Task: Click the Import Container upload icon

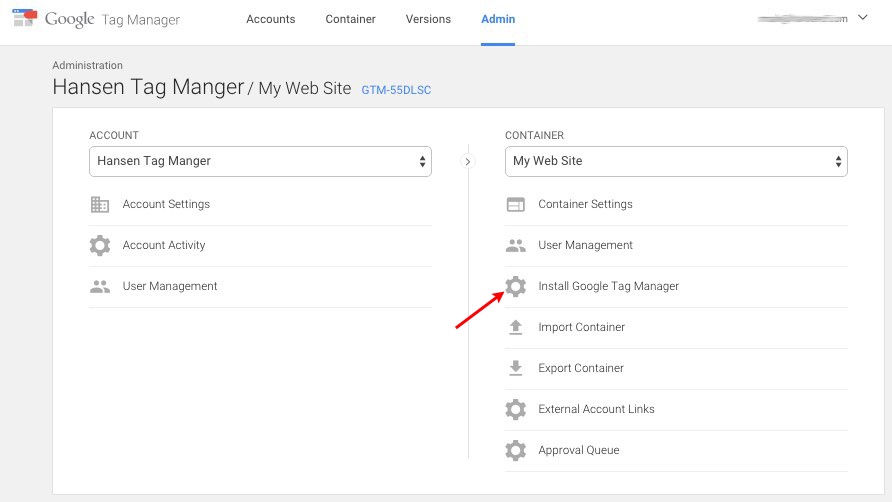Action: pos(516,327)
